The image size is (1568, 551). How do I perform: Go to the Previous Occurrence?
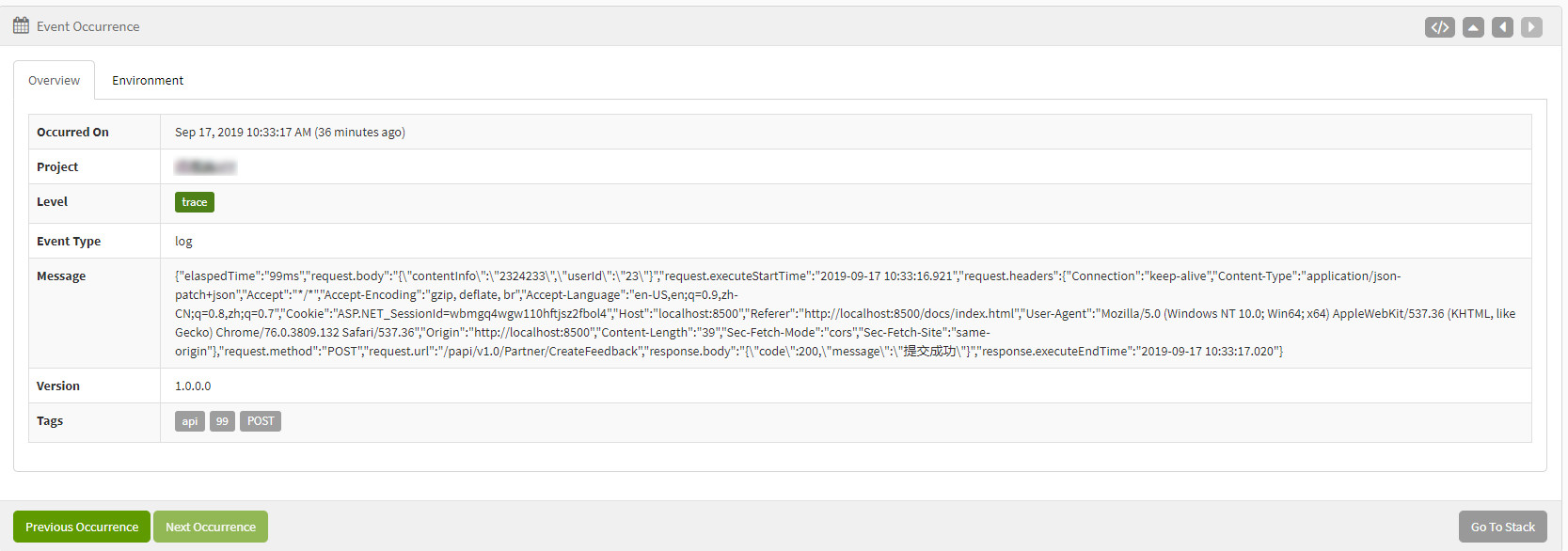[x=82, y=527]
